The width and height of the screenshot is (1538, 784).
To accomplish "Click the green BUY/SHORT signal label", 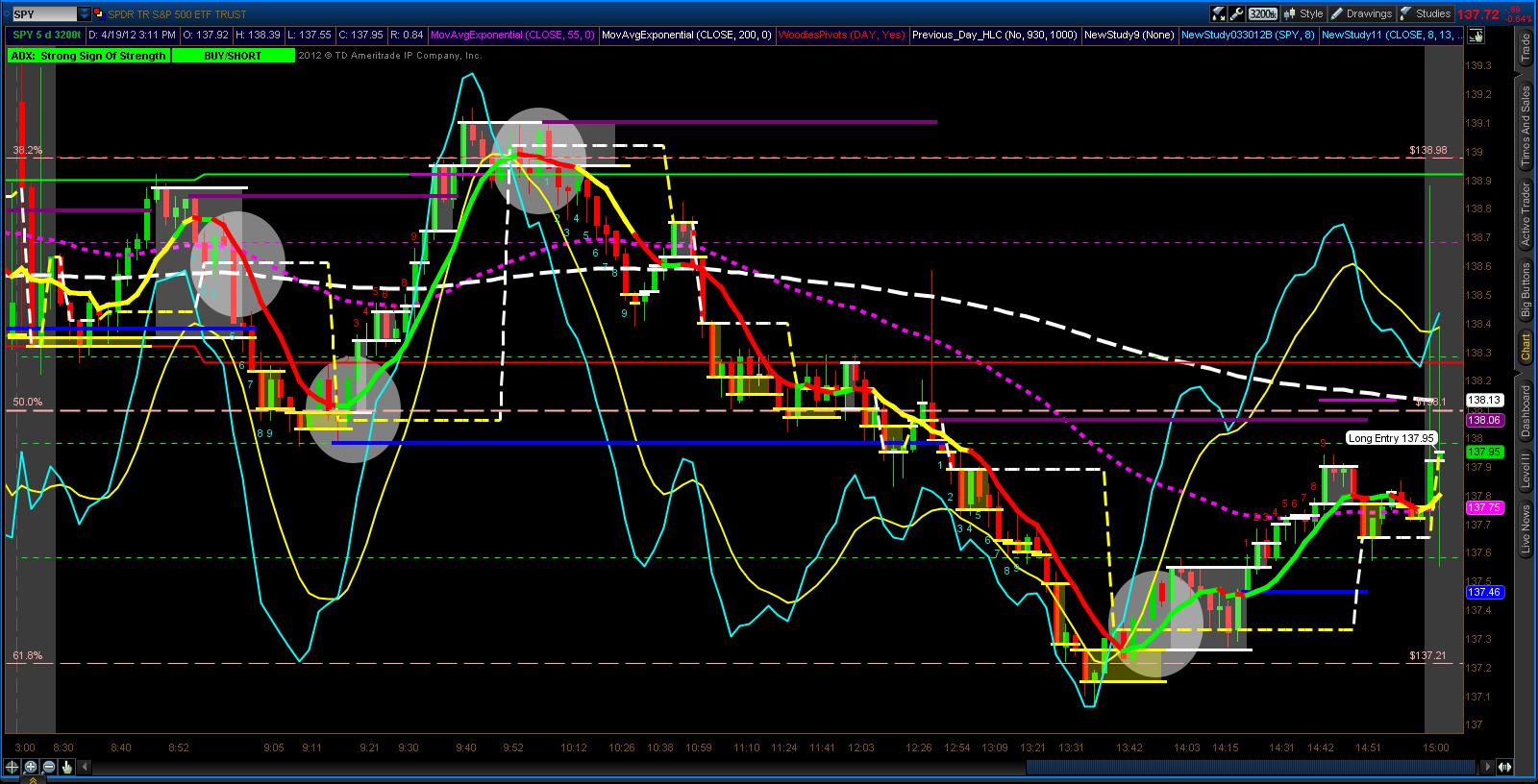I will 233,56.
